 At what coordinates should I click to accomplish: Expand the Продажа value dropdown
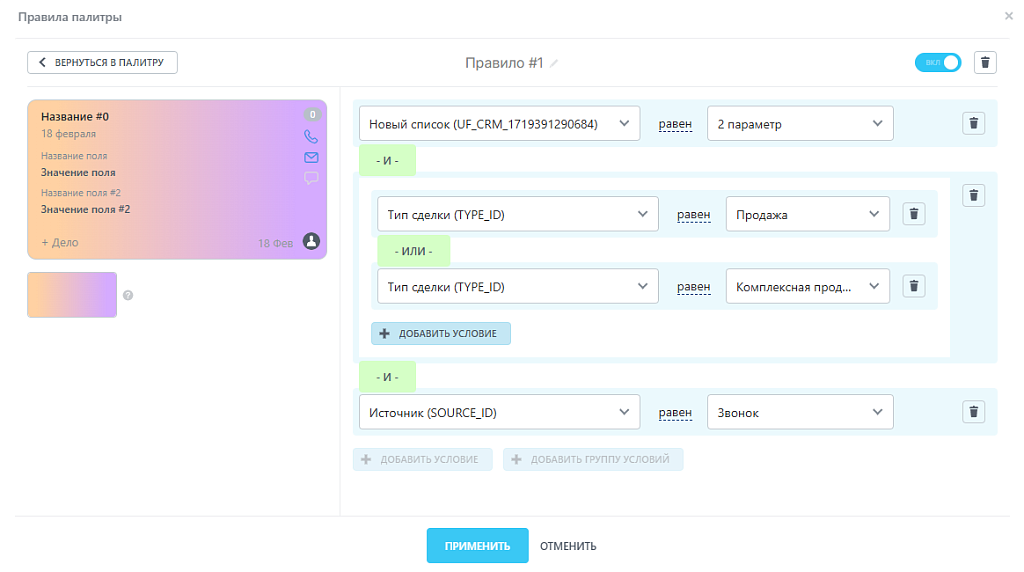pos(807,214)
